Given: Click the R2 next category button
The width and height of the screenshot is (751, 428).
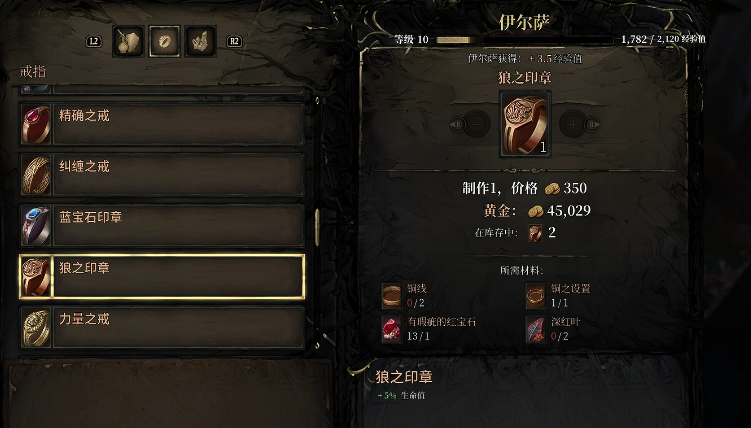Looking at the screenshot, I should pyautogui.click(x=234, y=42).
